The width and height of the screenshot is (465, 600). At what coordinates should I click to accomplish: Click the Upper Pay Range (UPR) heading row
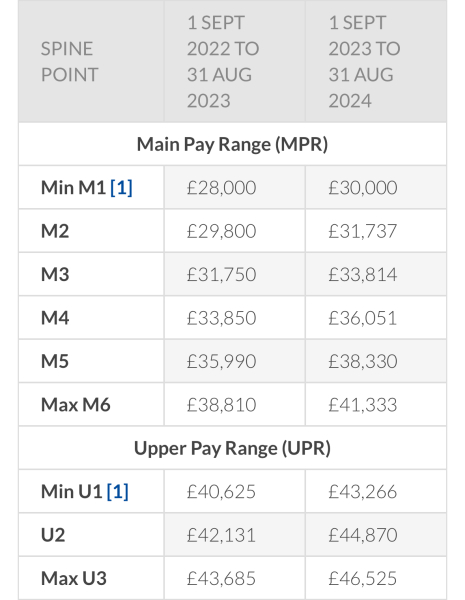tap(232, 448)
